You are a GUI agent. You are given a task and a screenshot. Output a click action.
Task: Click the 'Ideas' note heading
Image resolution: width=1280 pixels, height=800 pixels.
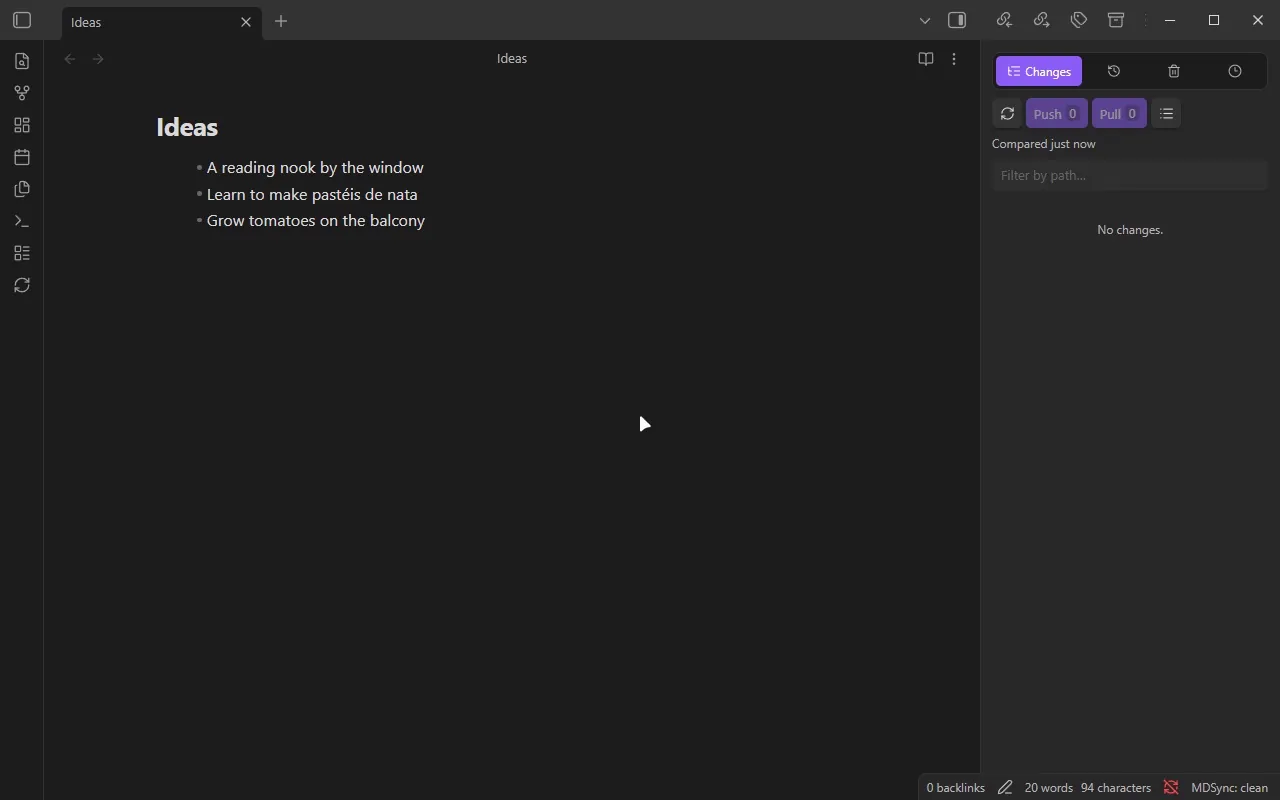tap(187, 127)
